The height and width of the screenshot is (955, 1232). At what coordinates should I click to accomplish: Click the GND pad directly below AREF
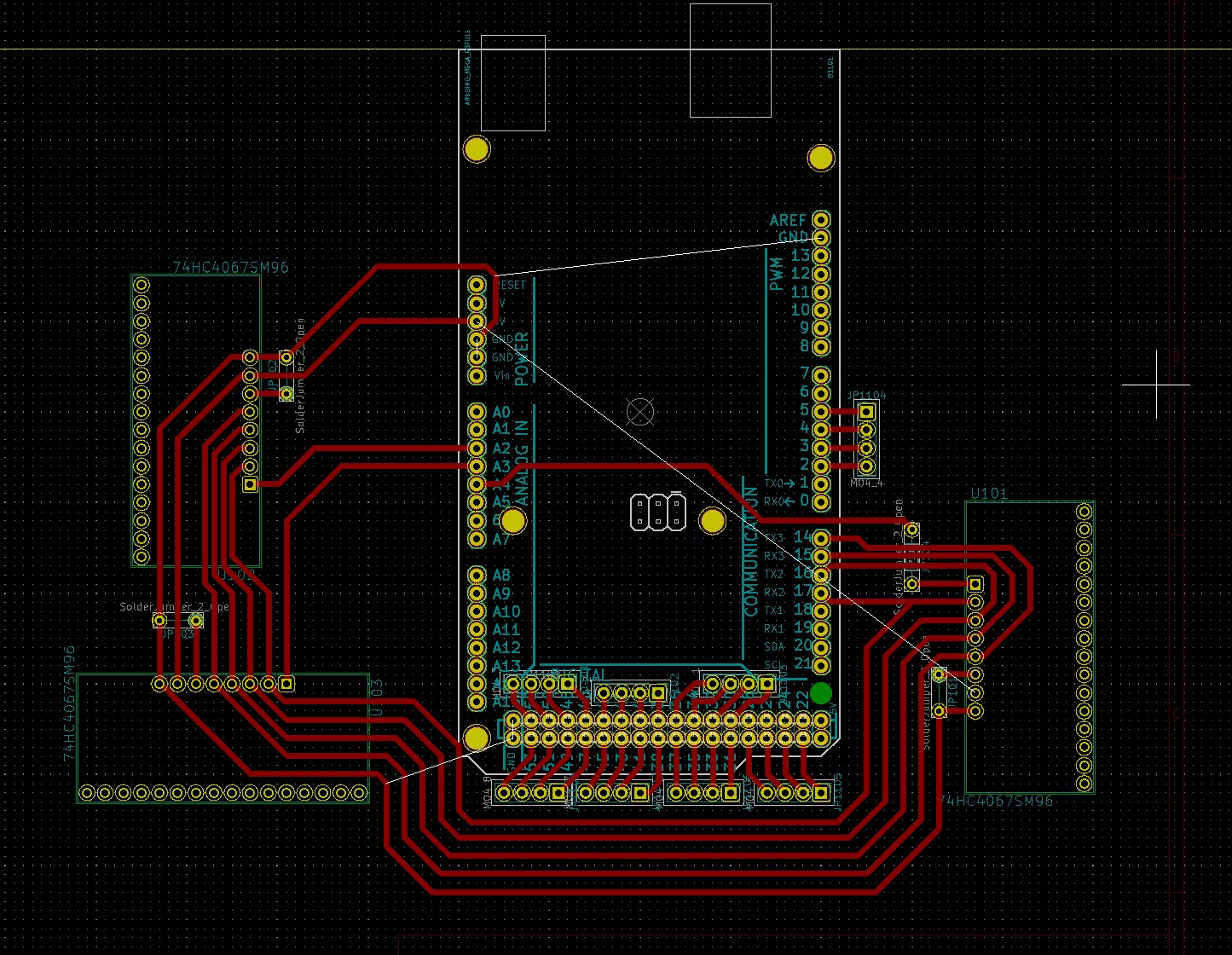coord(820,236)
